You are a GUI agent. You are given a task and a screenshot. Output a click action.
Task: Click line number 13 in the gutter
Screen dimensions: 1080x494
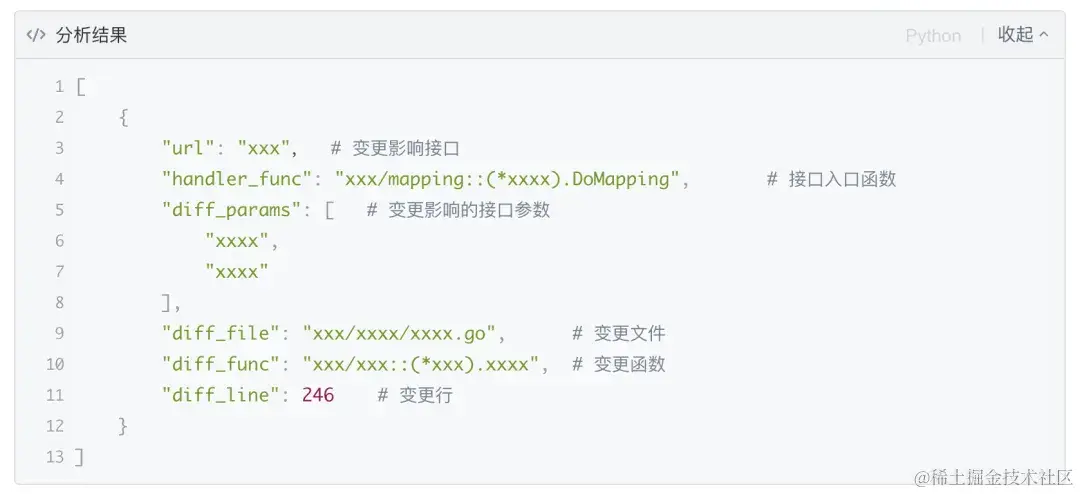tap(55, 457)
